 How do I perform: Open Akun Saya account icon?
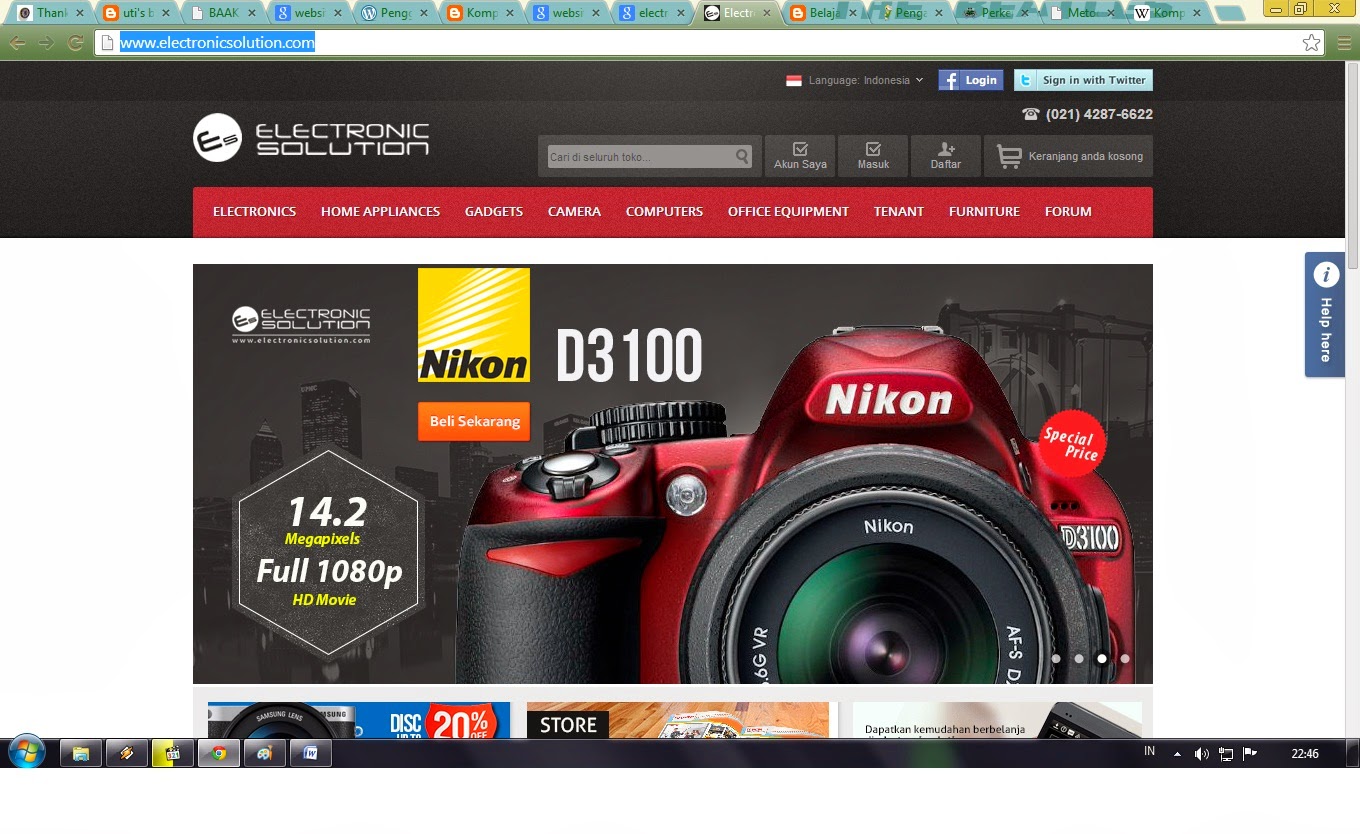pyautogui.click(x=800, y=156)
